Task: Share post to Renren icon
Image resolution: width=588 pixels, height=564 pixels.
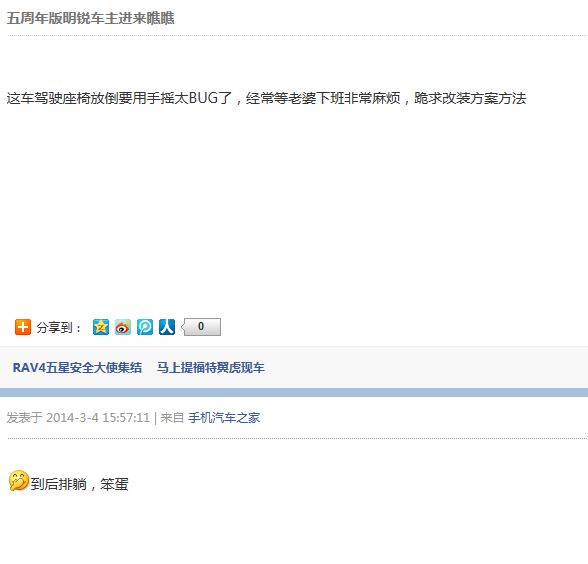Action: [167, 327]
